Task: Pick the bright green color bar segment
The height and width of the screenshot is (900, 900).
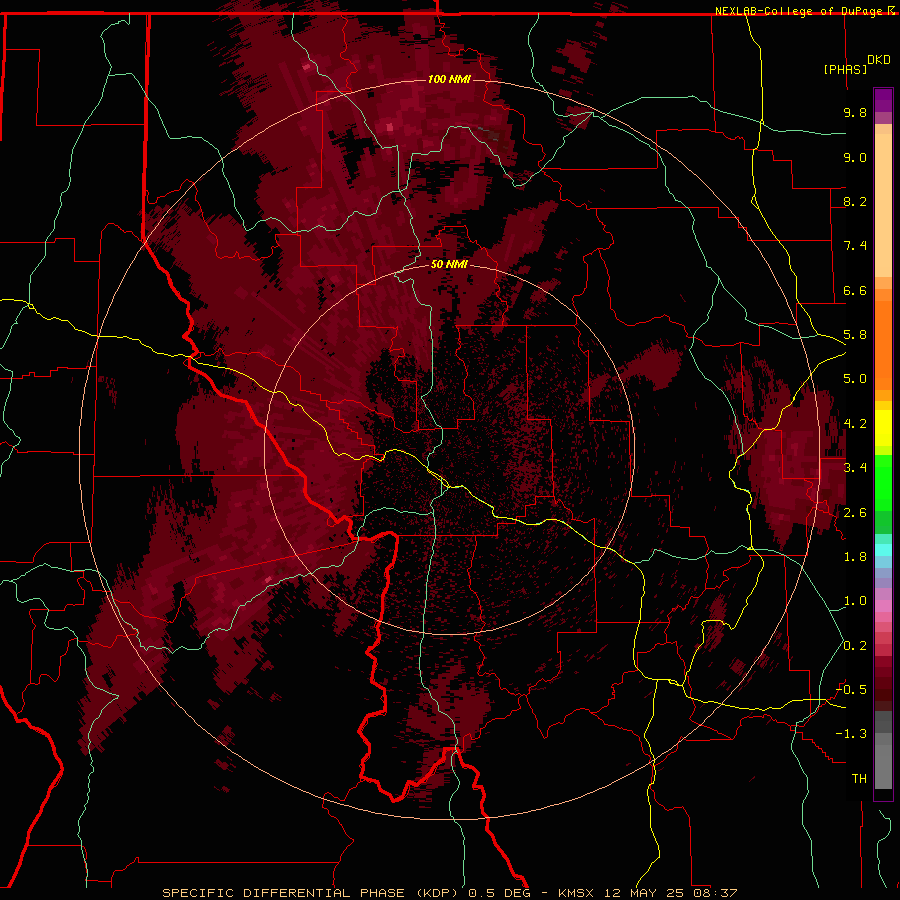Action: tap(883, 483)
